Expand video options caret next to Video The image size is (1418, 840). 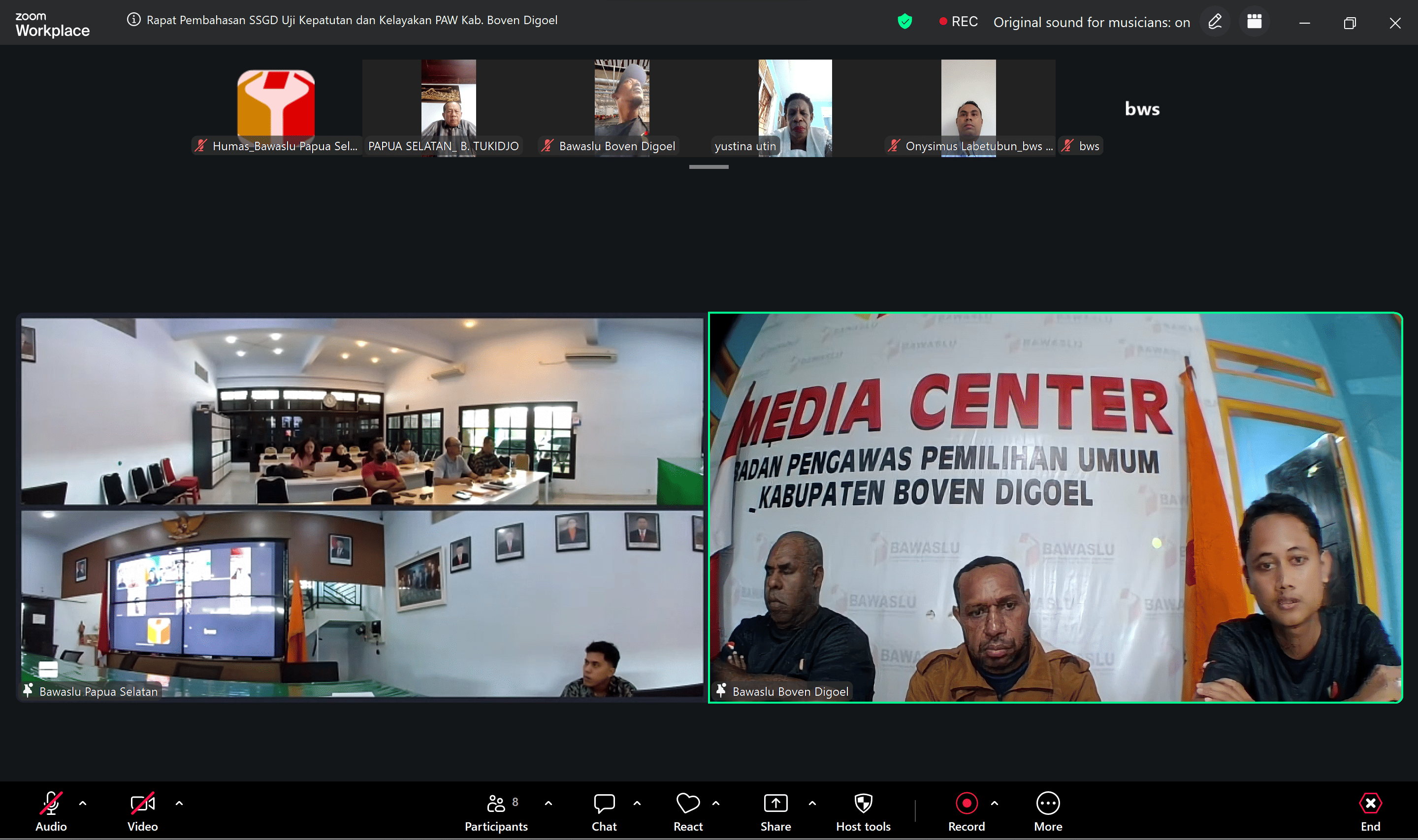(x=179, y=803)
